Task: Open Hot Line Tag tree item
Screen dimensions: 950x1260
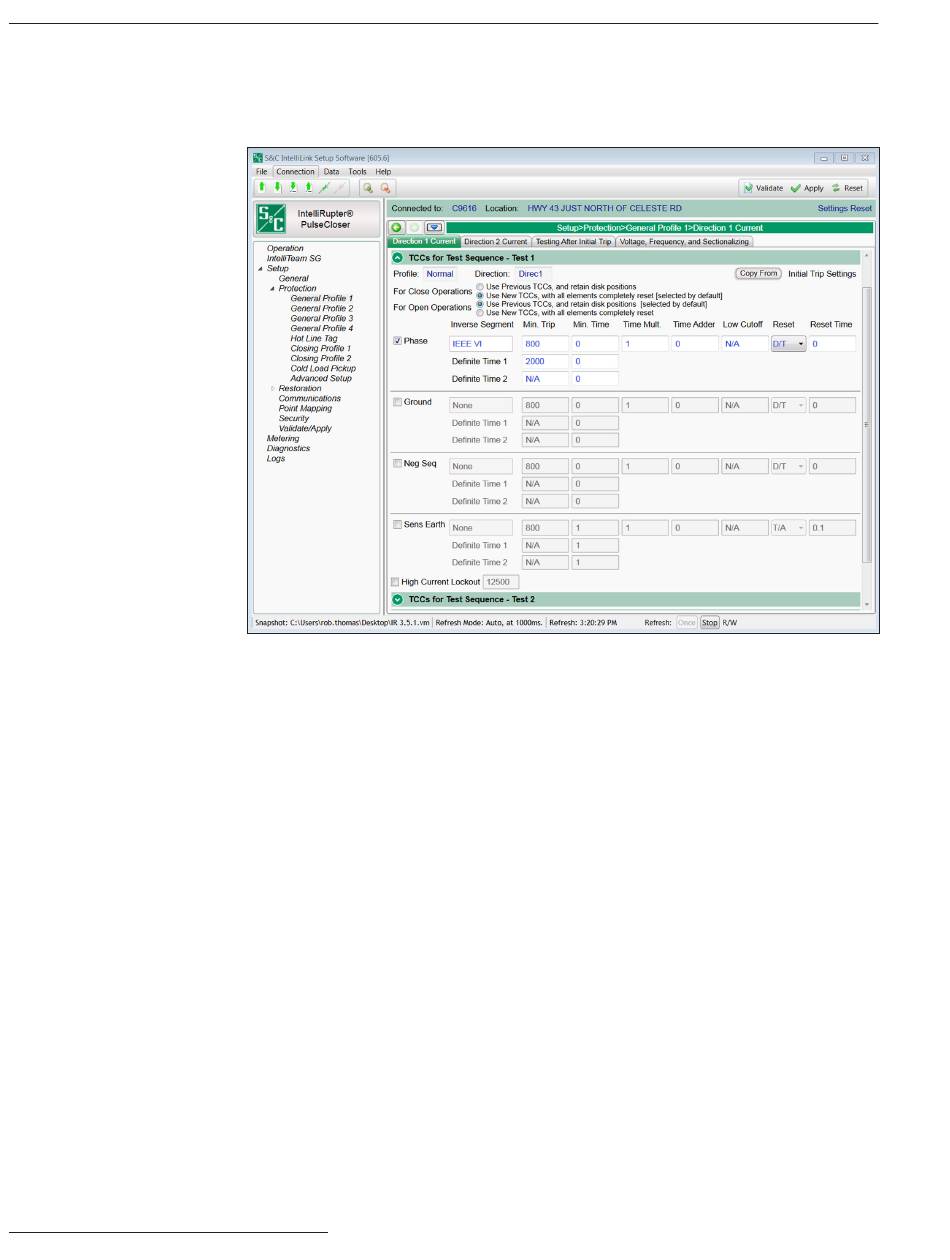Action: click(x=313, y=338)
